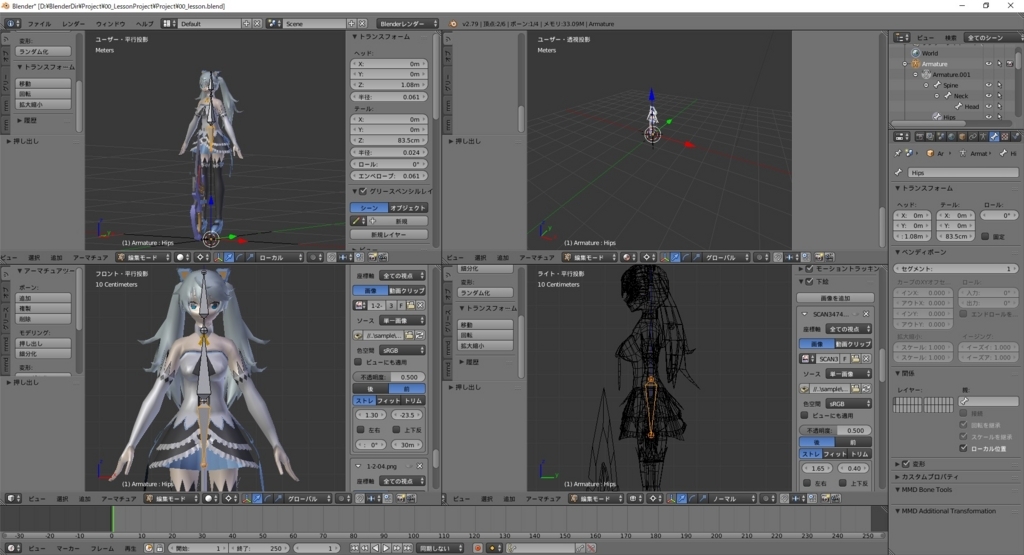Open the Render properties tab icon
The width and height of the screenshot is (1024, 555).
(x=920, y=136)
